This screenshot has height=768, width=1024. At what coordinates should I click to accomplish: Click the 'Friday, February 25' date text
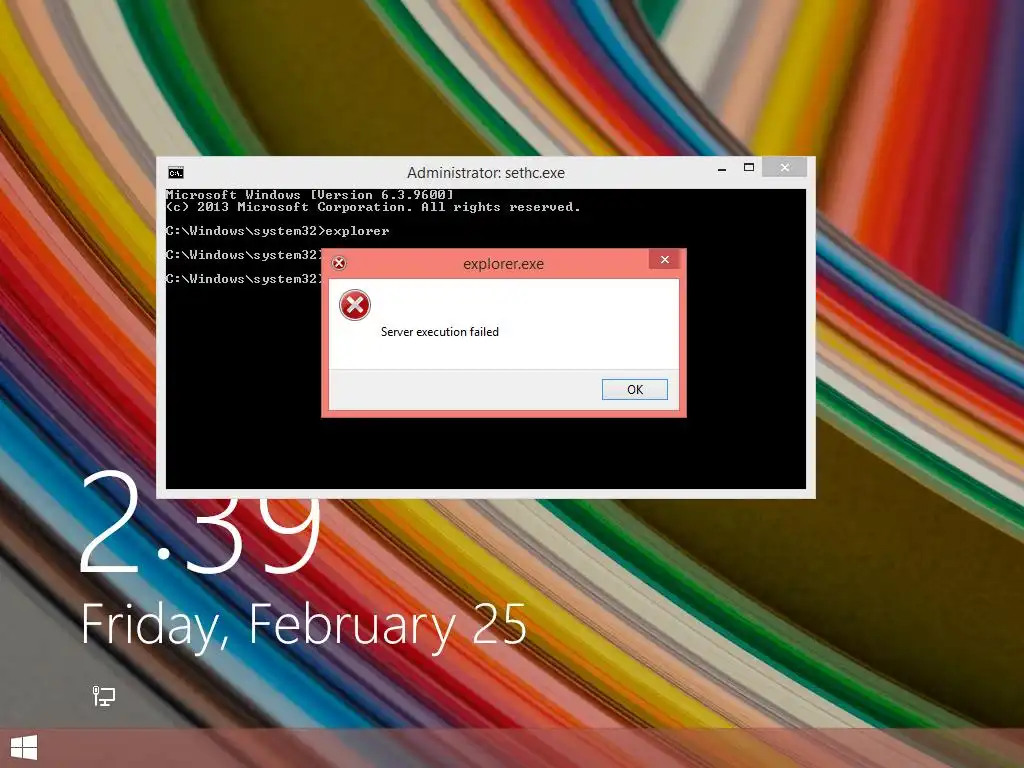(304, 626)
